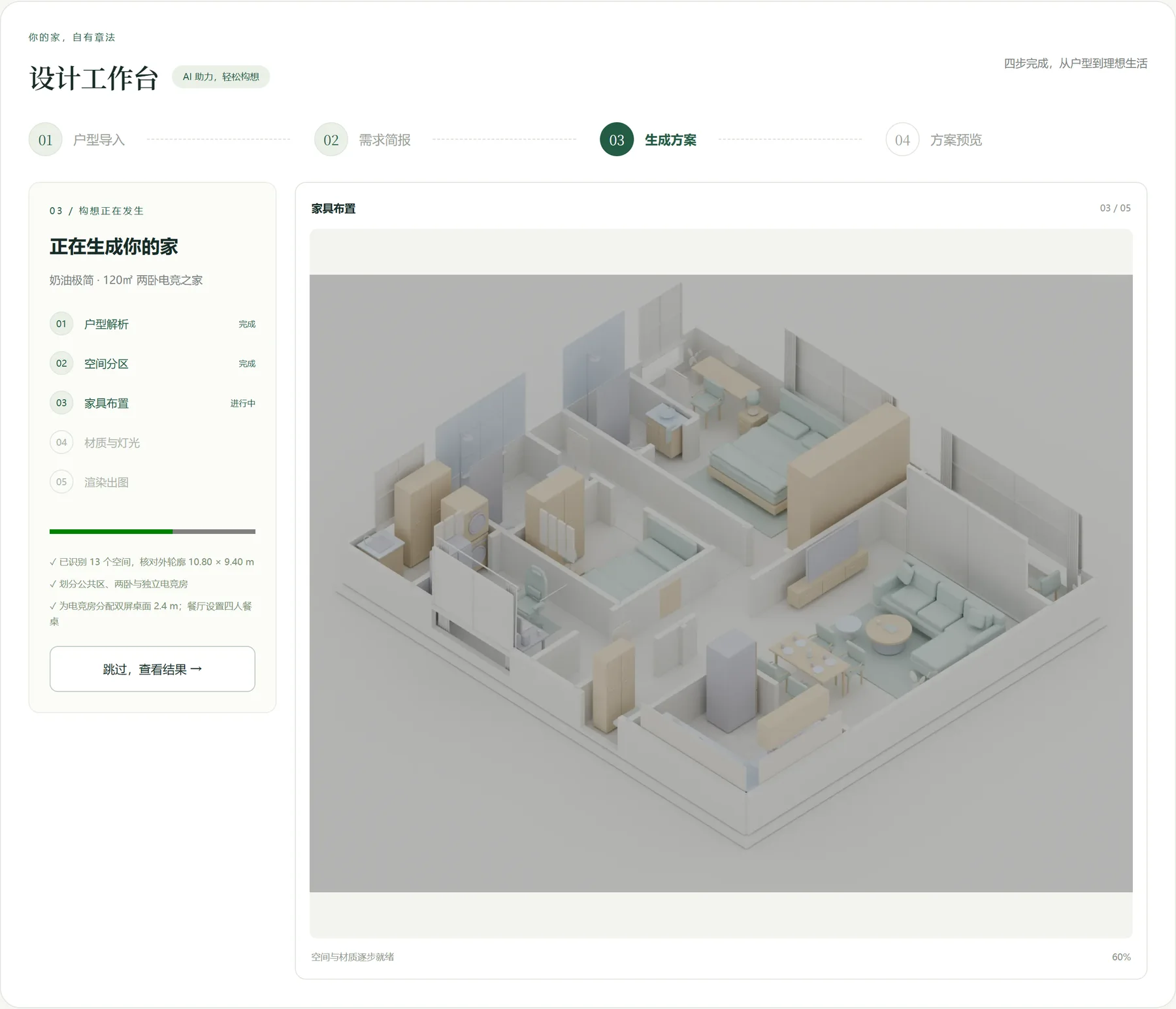Click the 05 circle beside 渲染出图
Viewport: 1176px width, 1009px height.
tap(61, 482)
